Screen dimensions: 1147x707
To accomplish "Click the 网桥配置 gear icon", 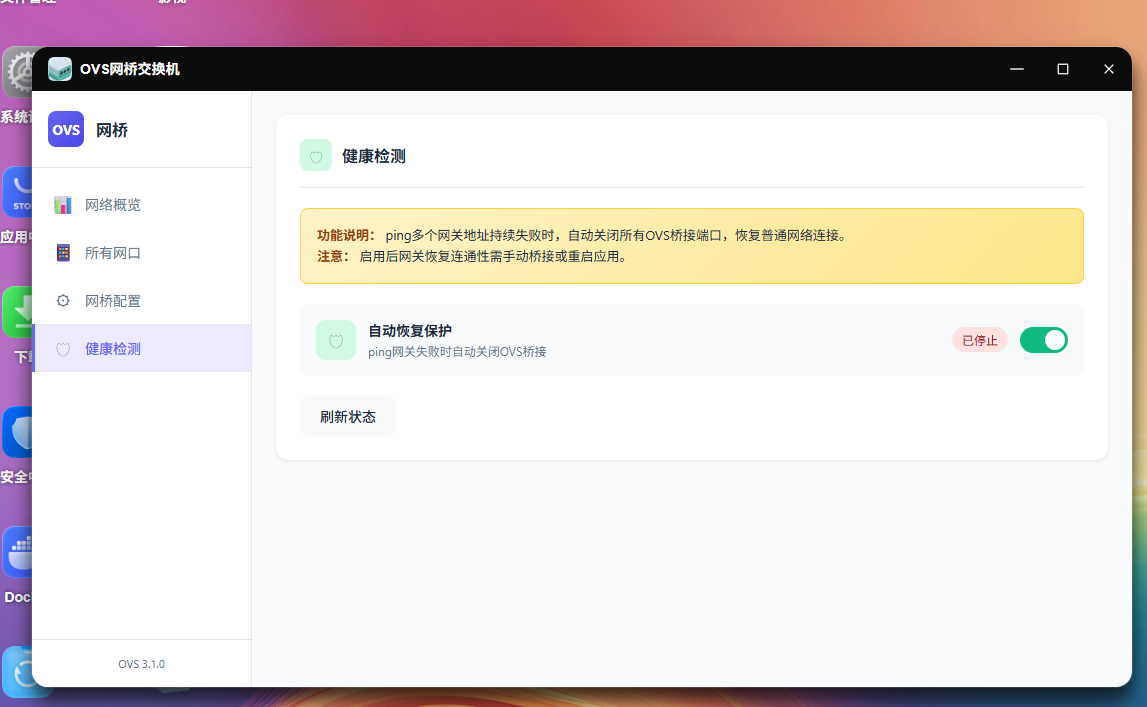I will (x=63, y=301).
